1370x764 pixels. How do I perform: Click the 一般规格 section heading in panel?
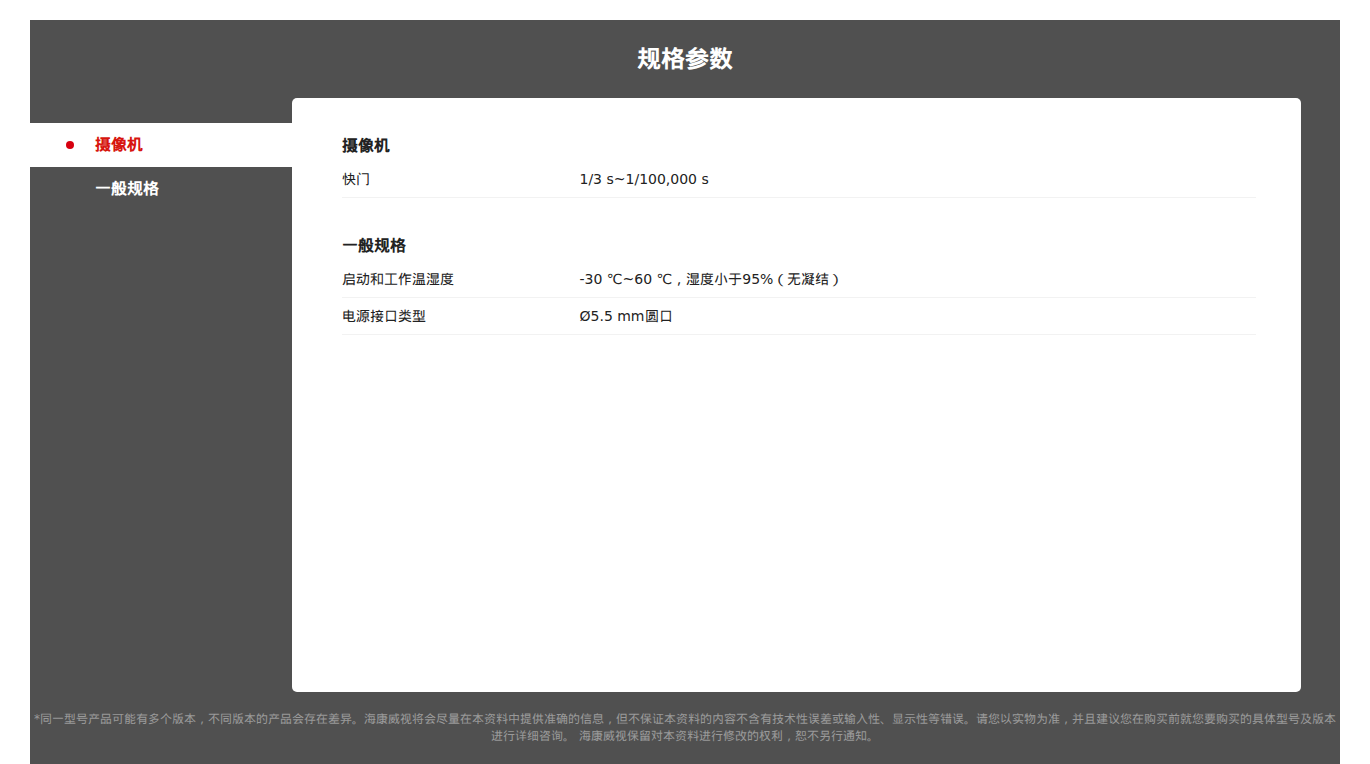[x=374, y=246]
